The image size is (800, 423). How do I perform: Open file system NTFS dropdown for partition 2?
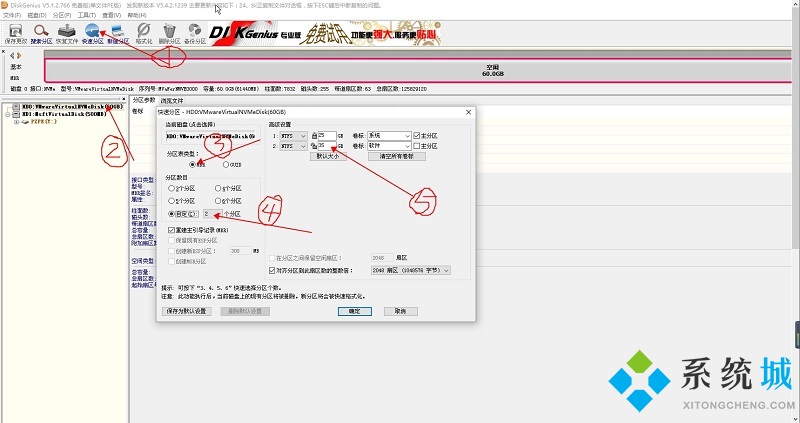(x=293, y=146)
